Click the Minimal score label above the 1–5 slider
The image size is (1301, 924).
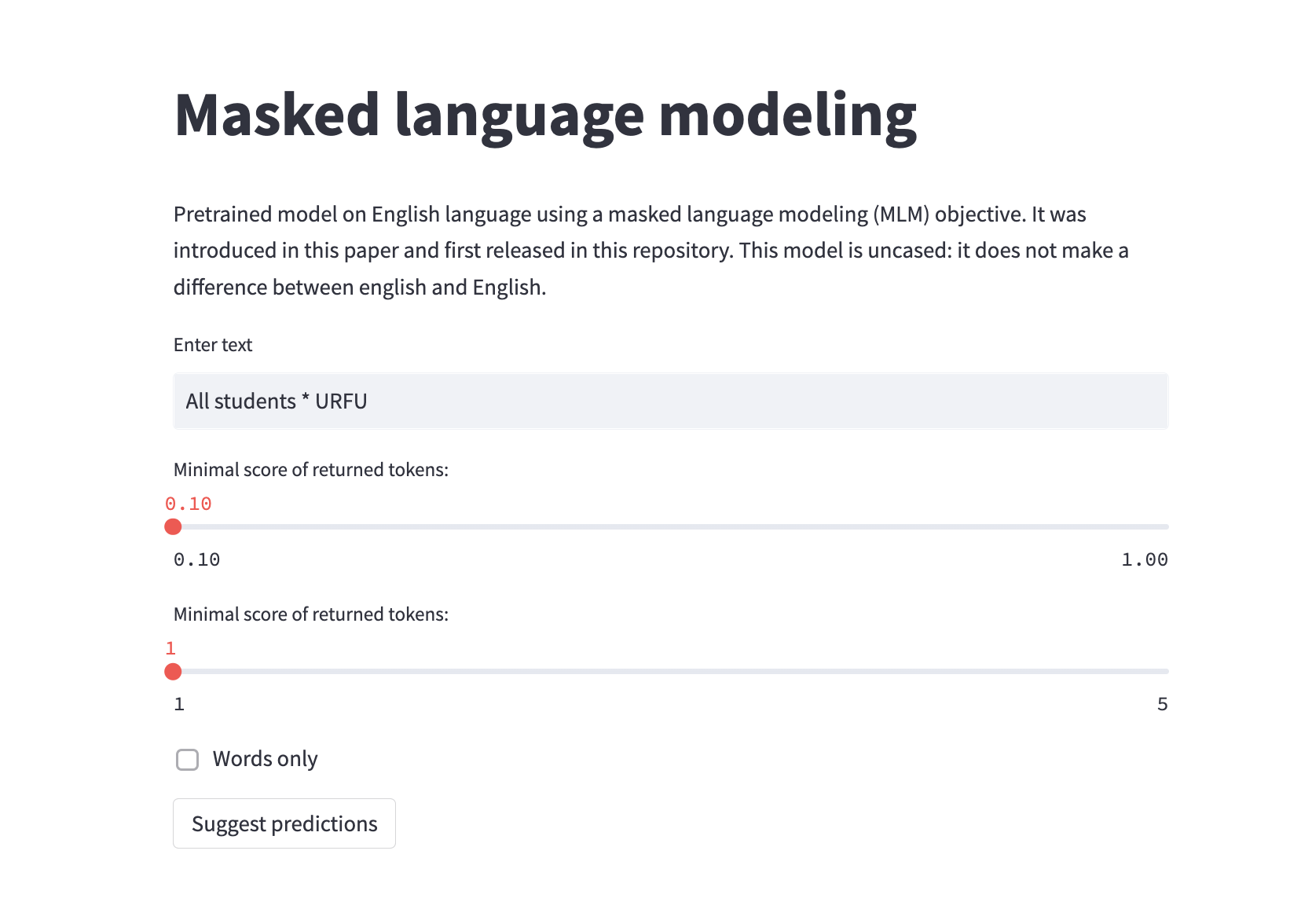tap(311, 614)
